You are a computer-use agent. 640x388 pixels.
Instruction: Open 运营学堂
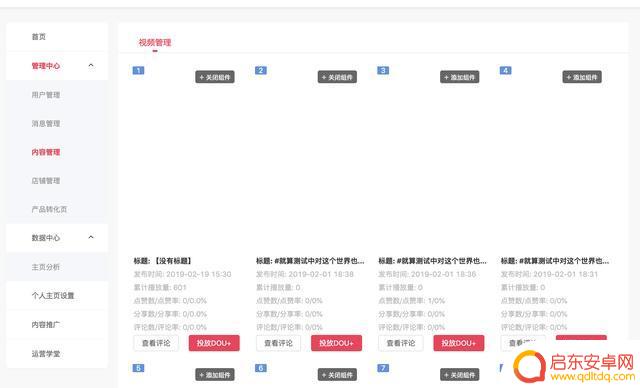[x=46, y=354]
